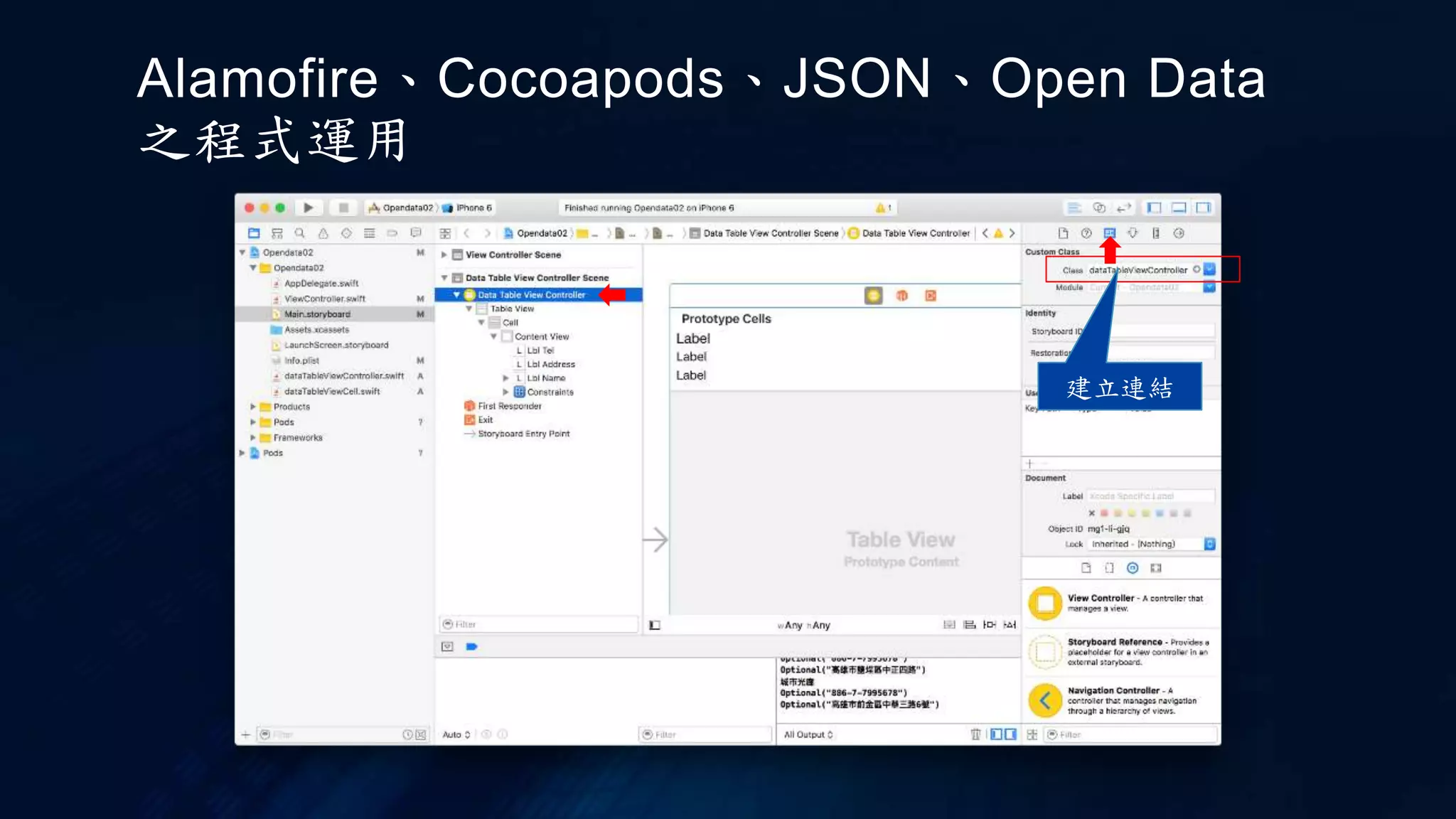Open the debug navigator icon
Screen dimensions: 1456x819
click(x=370, y=233)
